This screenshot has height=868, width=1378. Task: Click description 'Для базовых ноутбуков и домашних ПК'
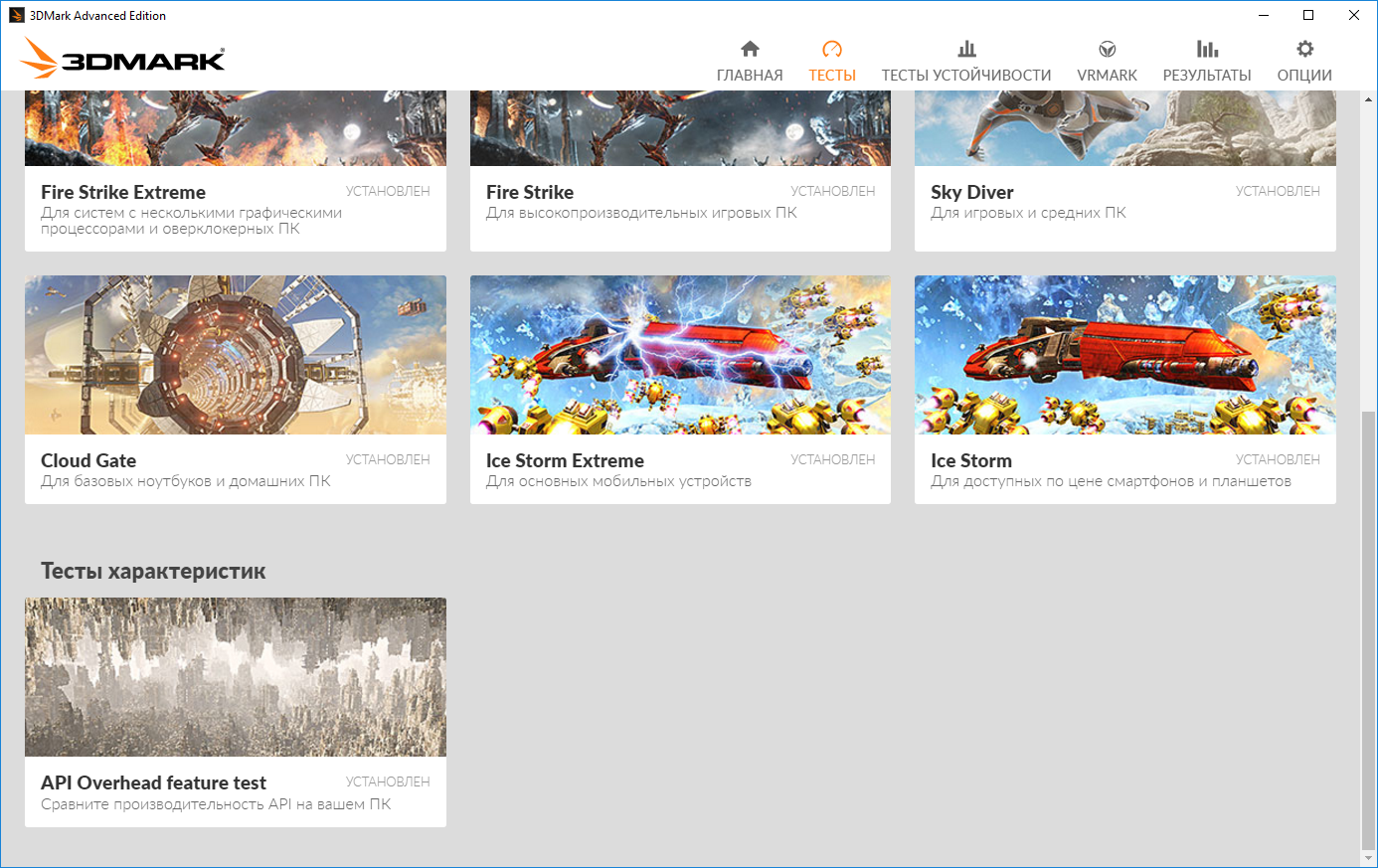click(186, 481)
